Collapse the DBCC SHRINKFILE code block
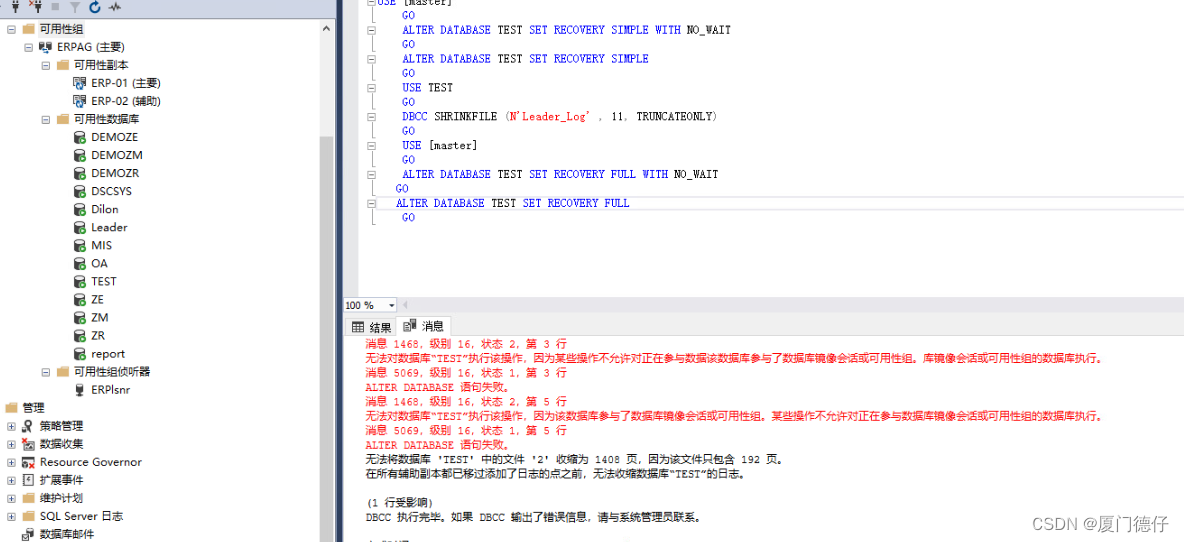 (371, 117)
